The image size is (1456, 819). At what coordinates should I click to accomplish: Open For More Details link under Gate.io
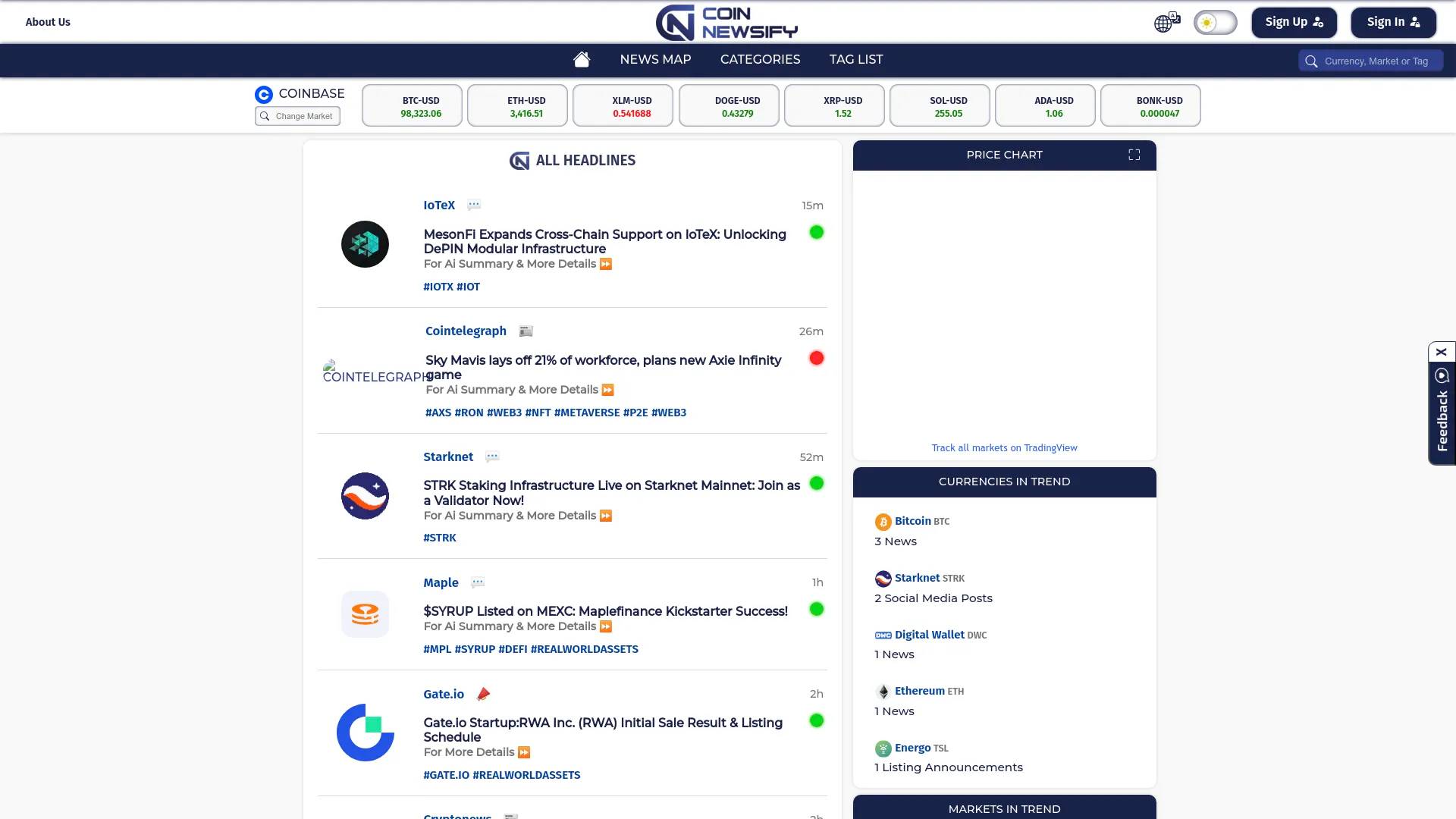477,752
